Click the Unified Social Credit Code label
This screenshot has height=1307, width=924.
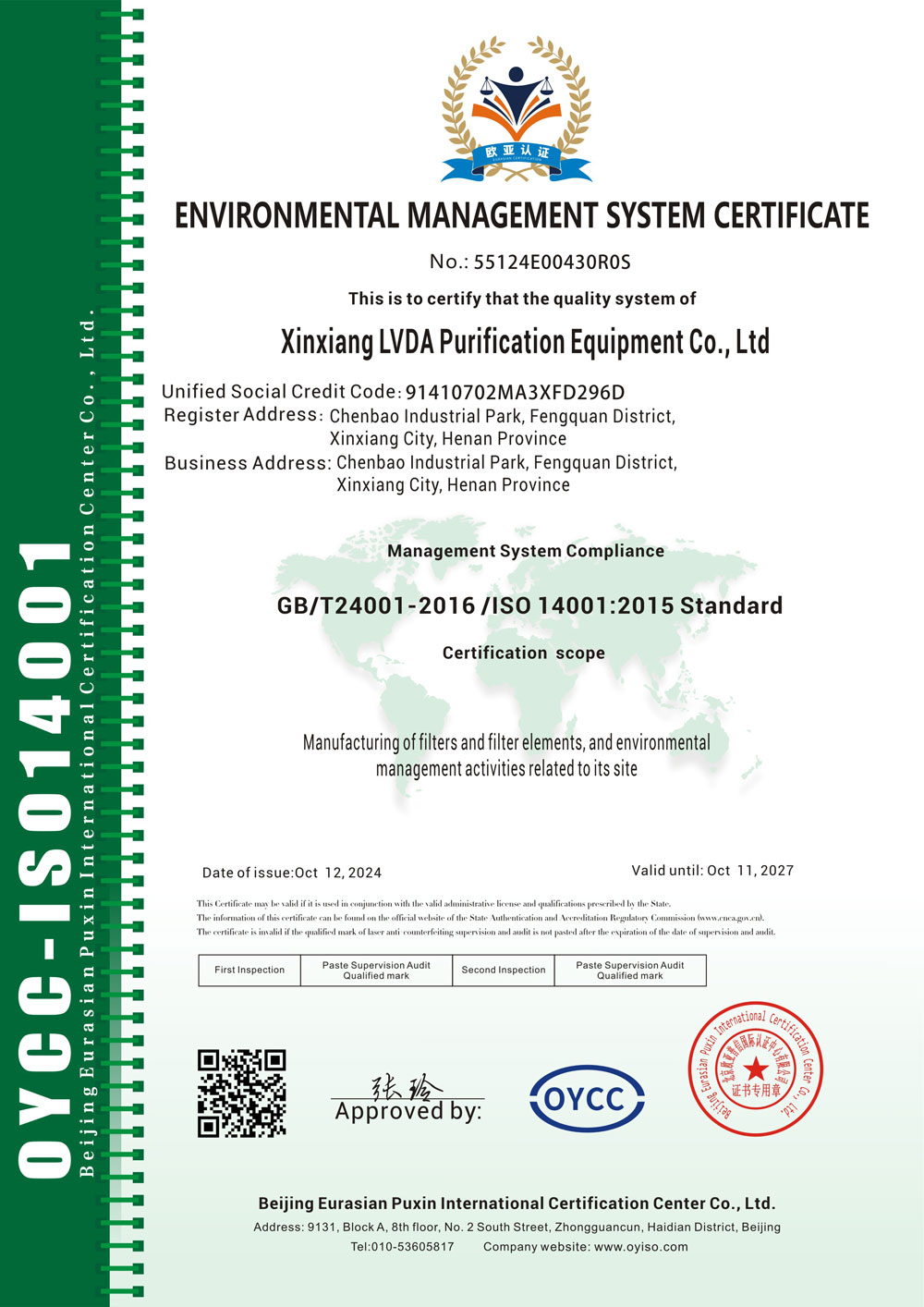[281, 391]
